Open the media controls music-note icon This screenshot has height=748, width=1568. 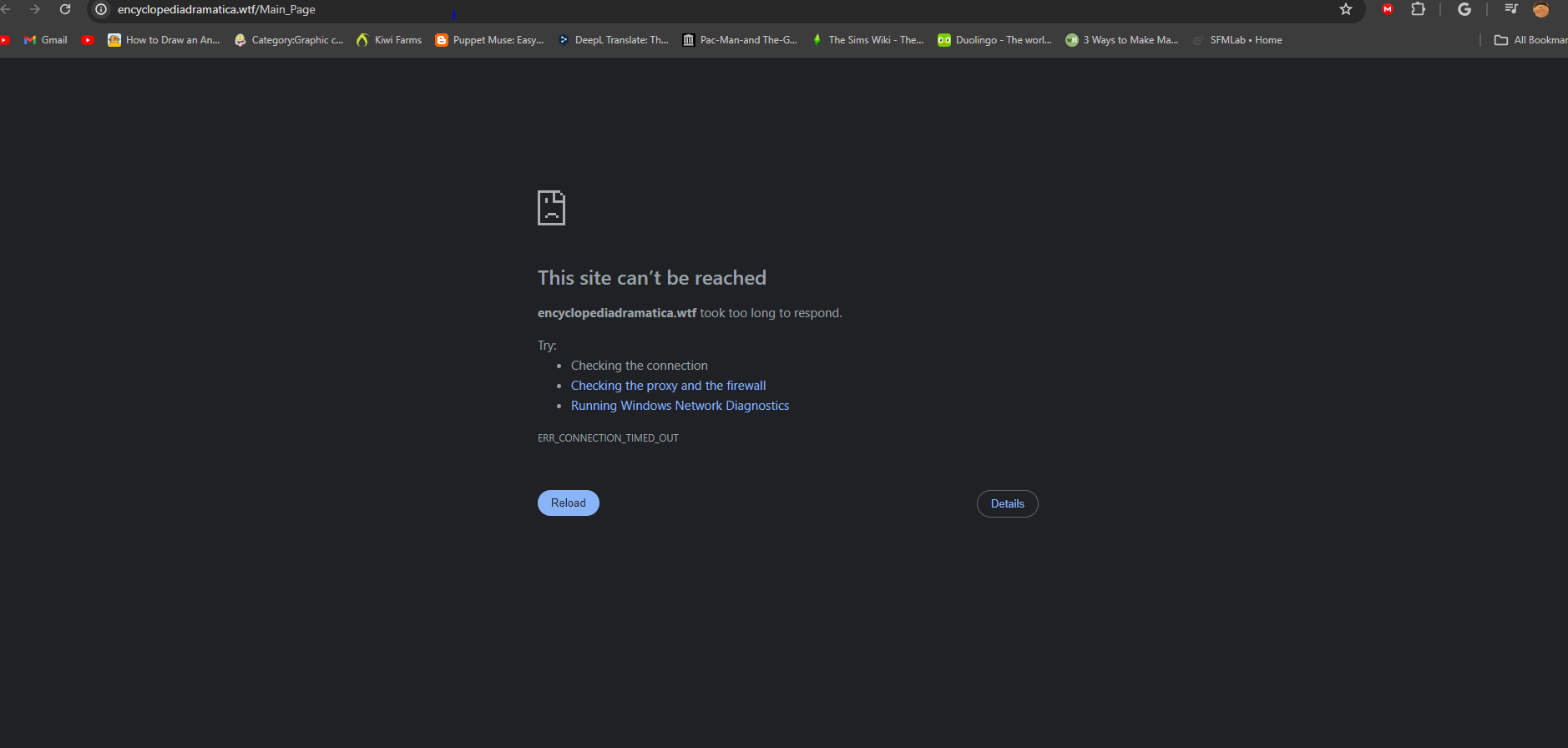1511,9
